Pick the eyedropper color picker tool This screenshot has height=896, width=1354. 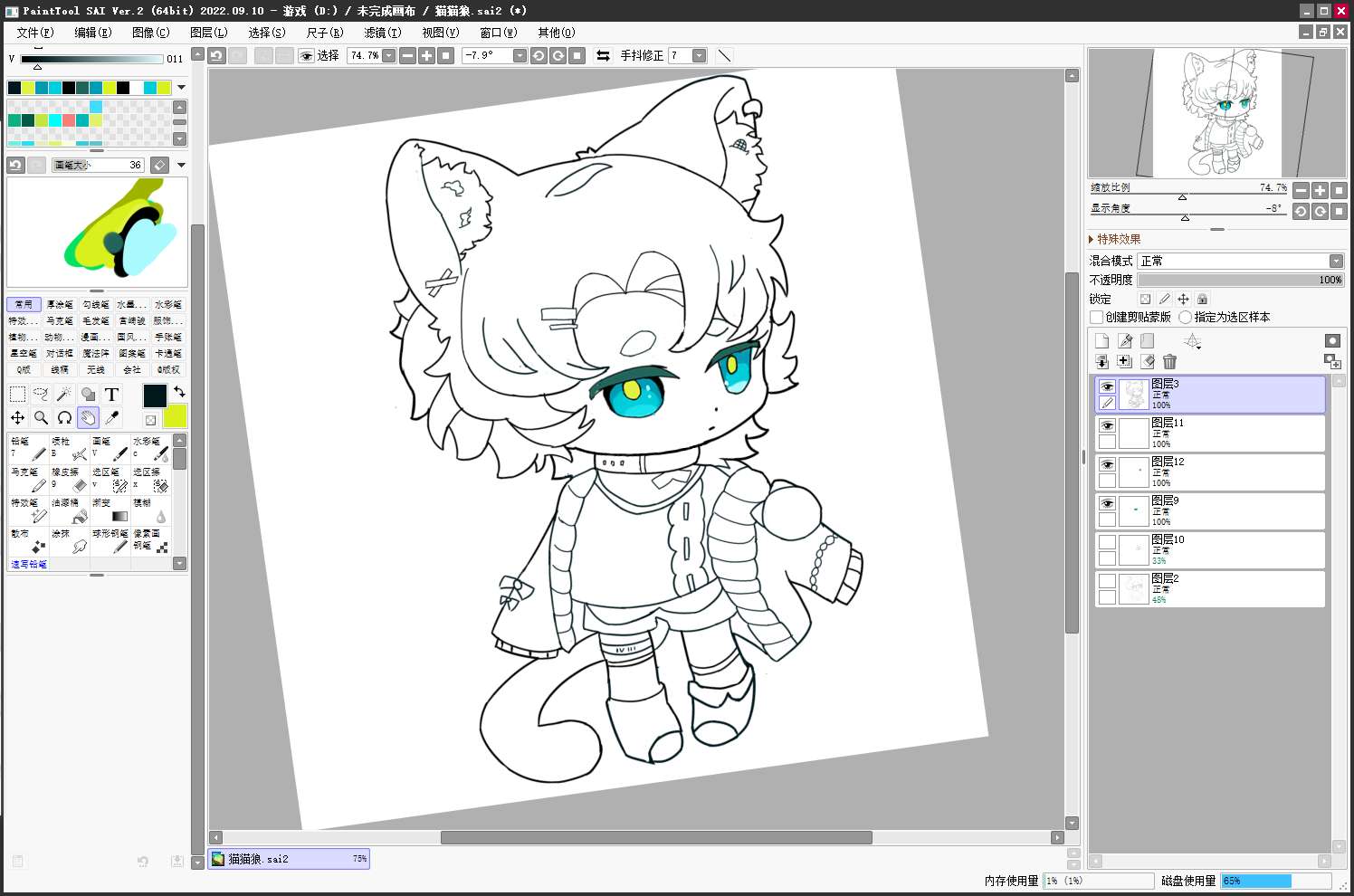point(111,417)
